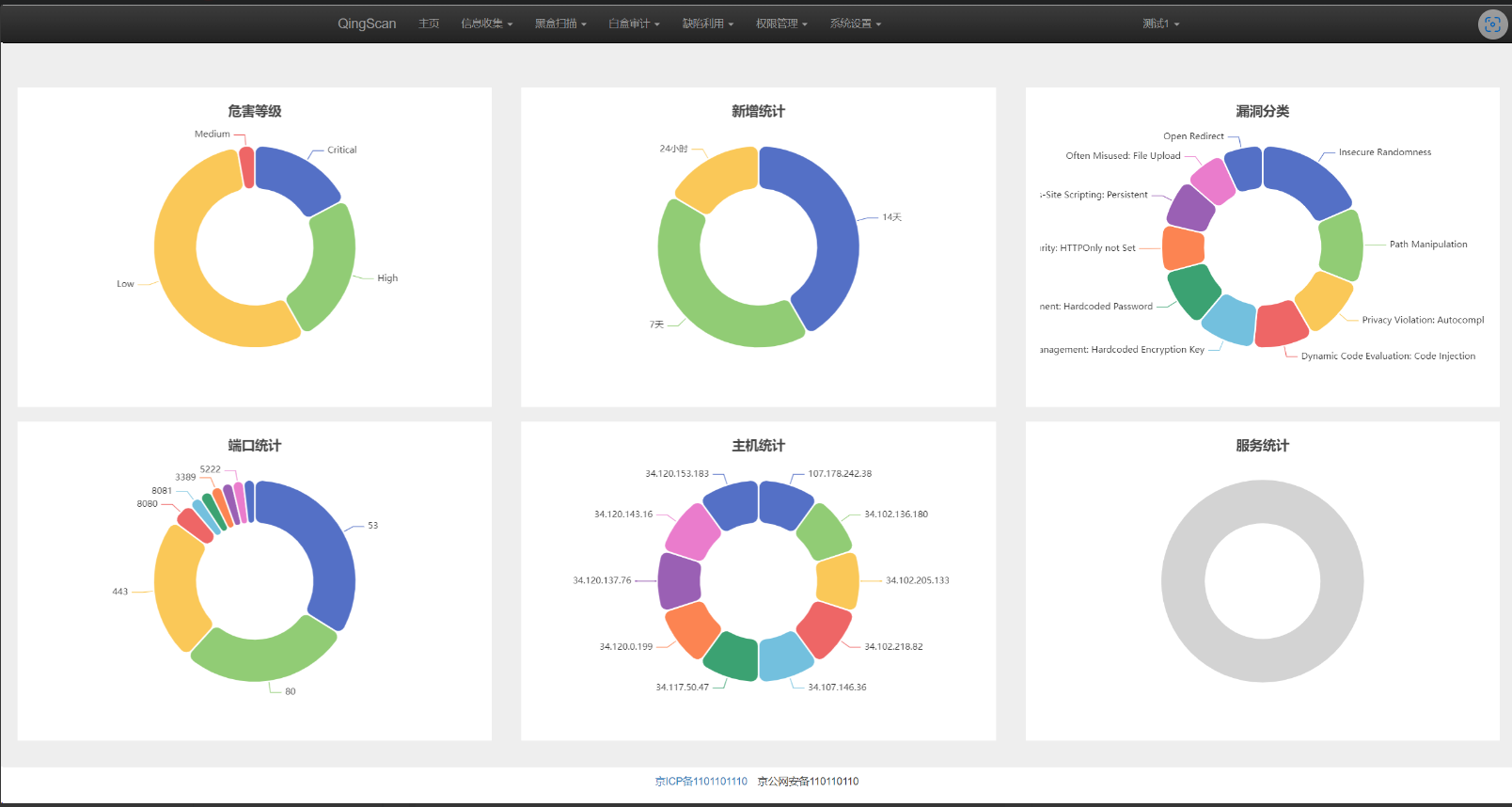
Task: Click the 34.117.50.47 host label
Action: point(683,687)
